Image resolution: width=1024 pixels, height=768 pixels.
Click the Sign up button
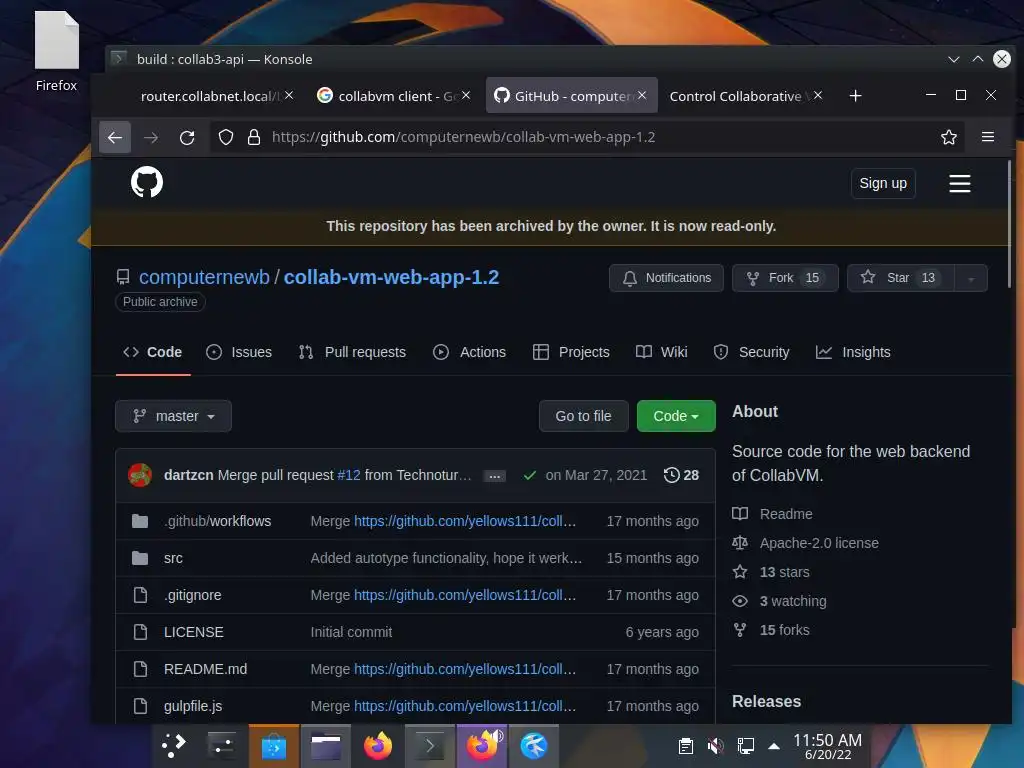883,184
